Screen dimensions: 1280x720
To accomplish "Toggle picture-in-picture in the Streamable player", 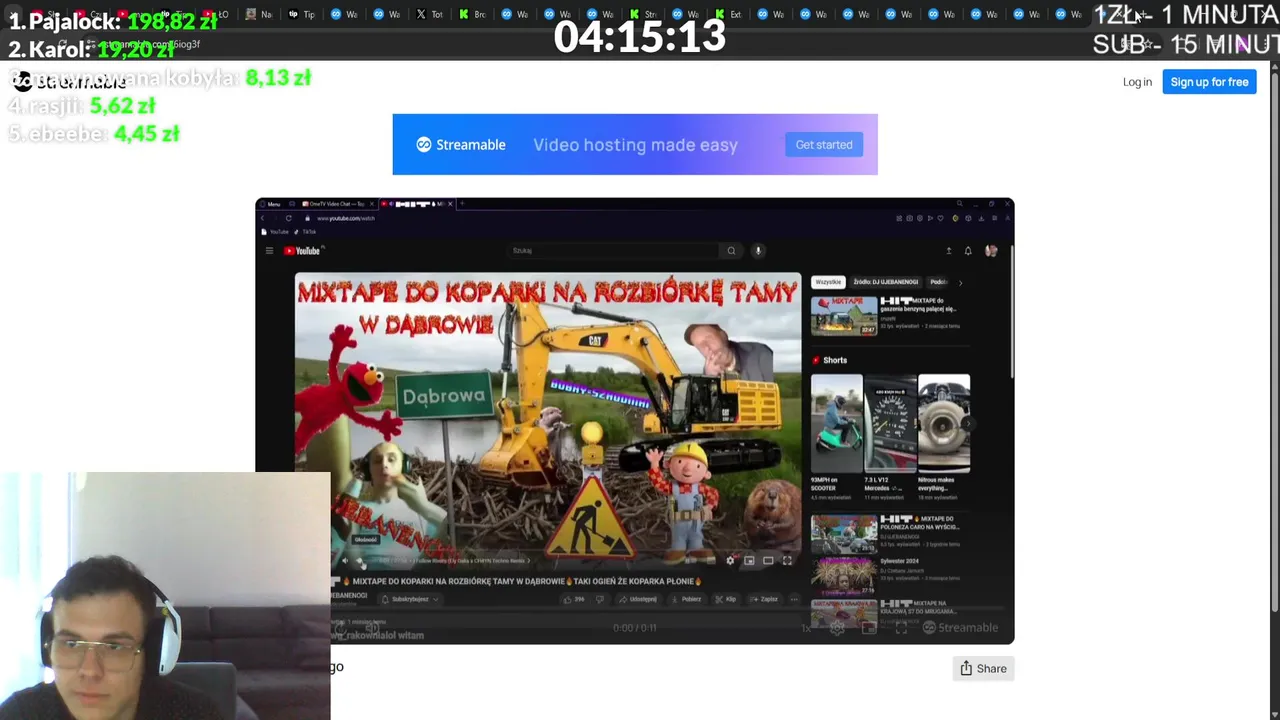I will [x=869, y=628].
